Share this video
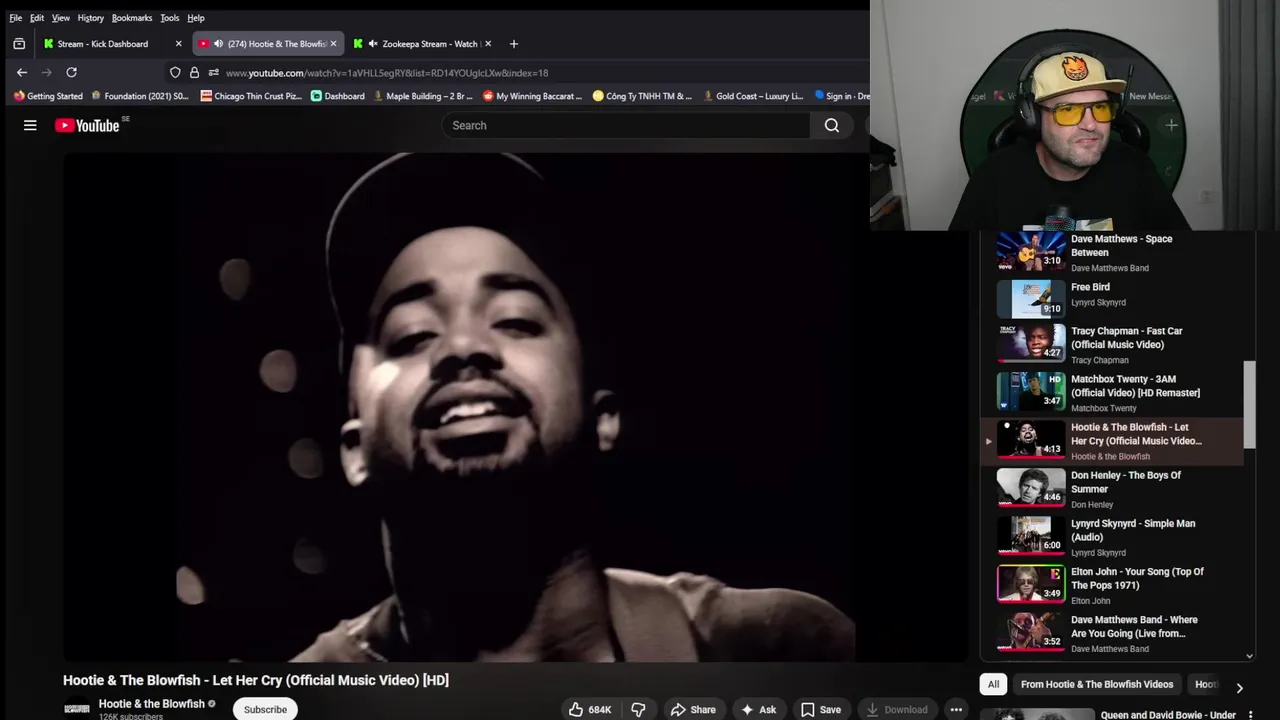The image size is (1280, 720). 693,709
